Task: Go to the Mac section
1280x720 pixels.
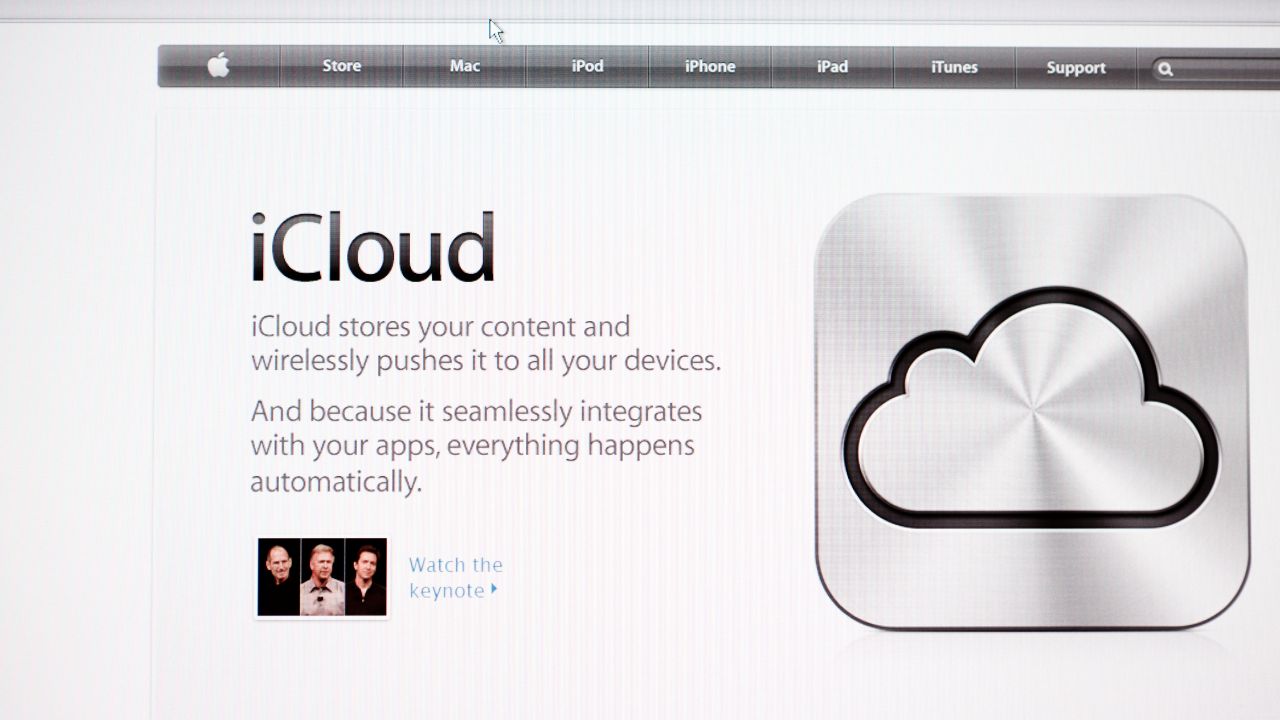Action: click(464, 66)
